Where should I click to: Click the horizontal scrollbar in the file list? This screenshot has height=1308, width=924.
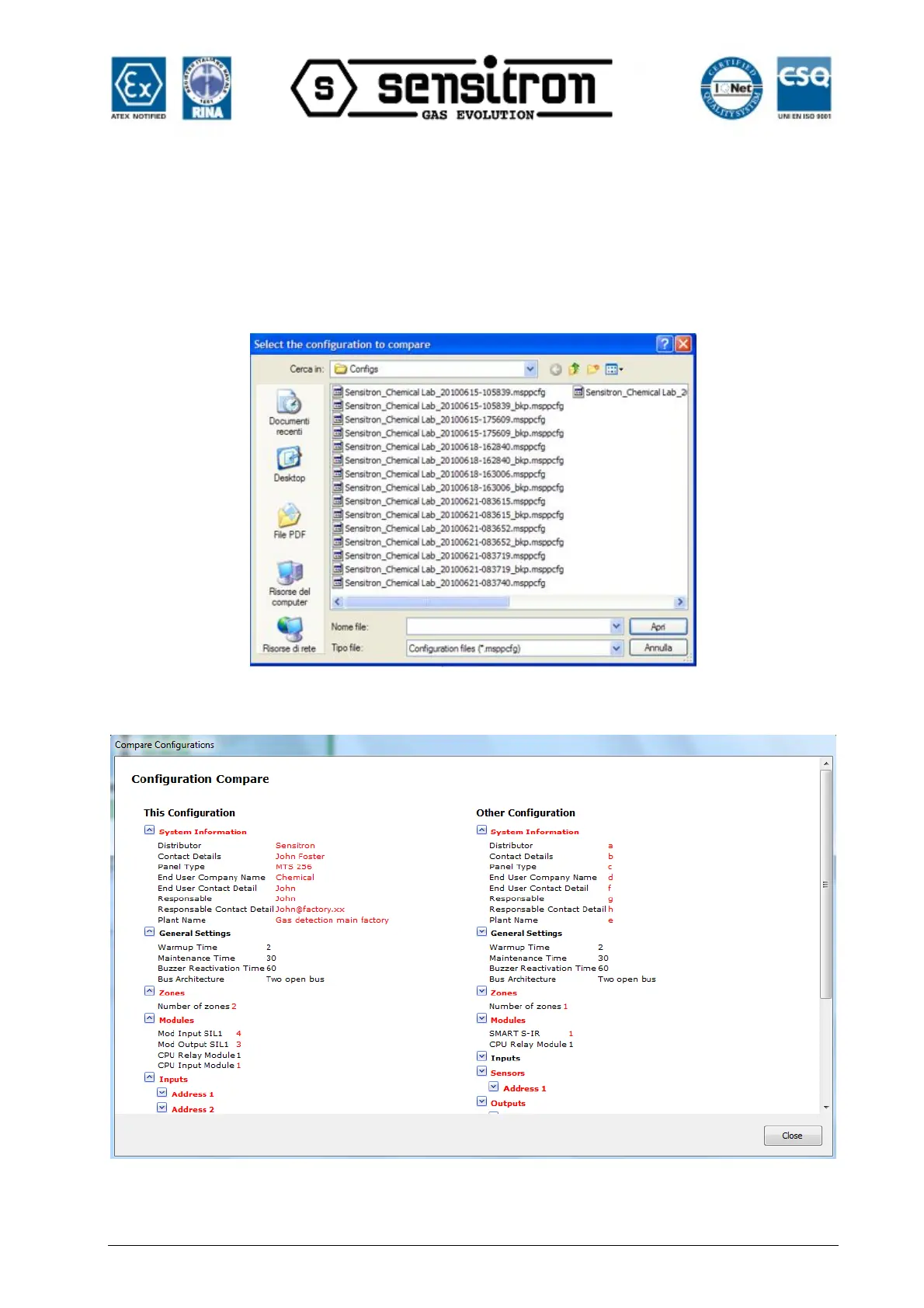coord(427,602)
